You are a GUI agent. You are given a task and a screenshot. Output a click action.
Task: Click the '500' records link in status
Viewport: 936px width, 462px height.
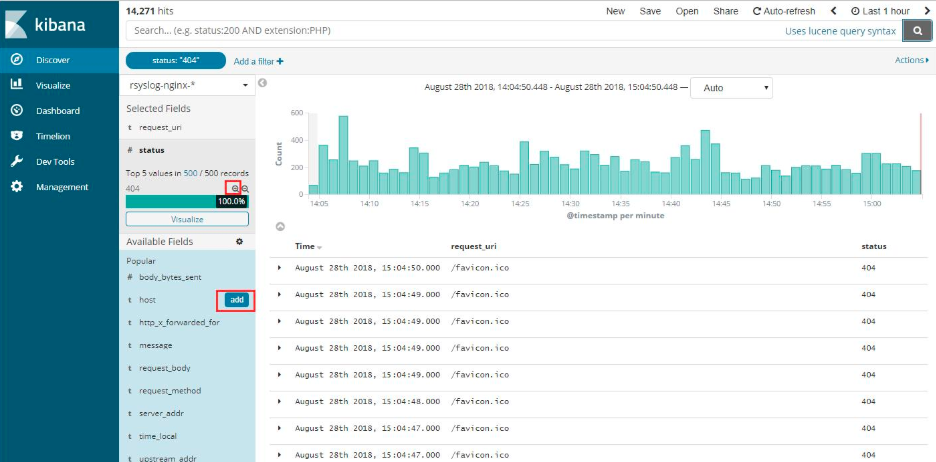coord(190,173)
